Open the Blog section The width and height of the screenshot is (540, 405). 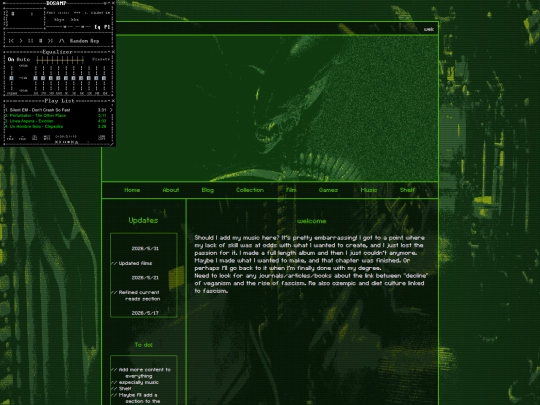tap(208, 190)
